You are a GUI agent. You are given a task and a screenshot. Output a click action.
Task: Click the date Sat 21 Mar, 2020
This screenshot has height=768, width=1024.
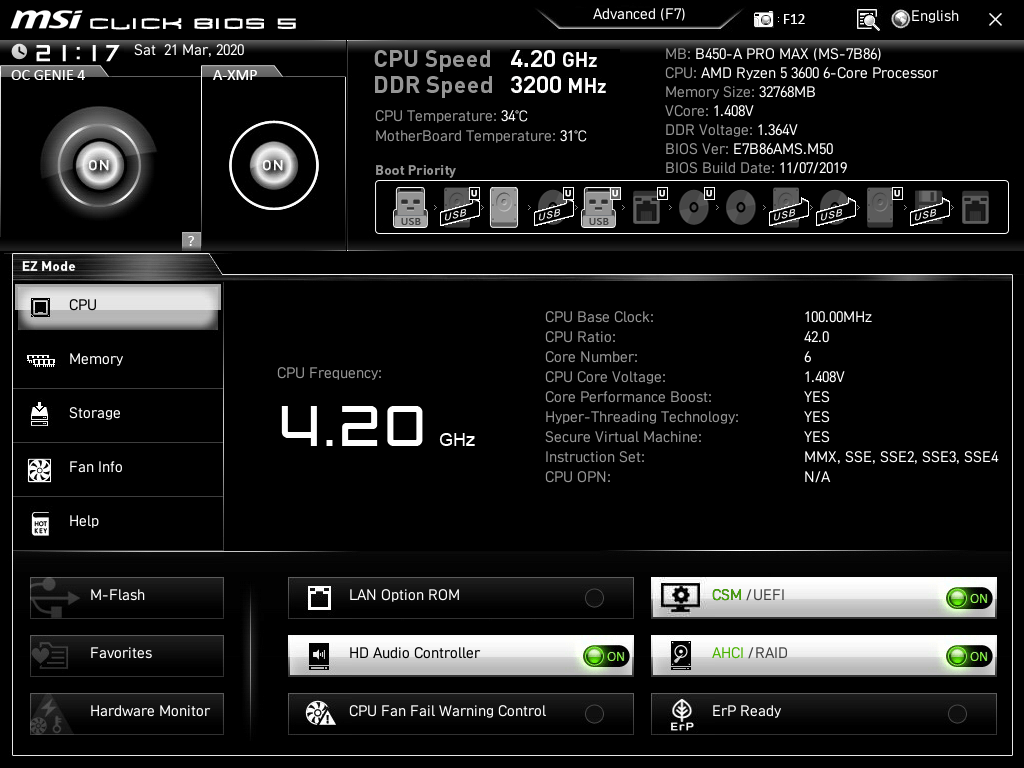click(x=189, y=50)
